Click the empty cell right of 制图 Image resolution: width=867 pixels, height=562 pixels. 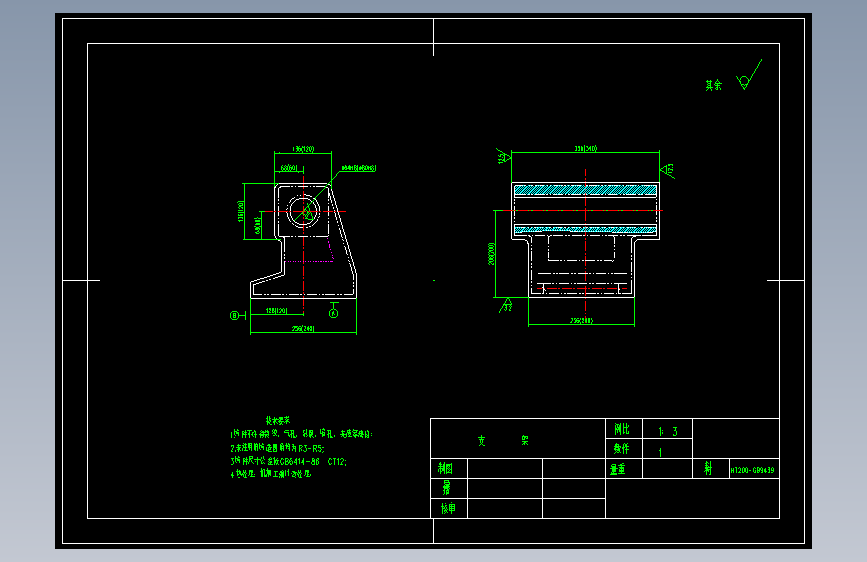coord(505,469)
